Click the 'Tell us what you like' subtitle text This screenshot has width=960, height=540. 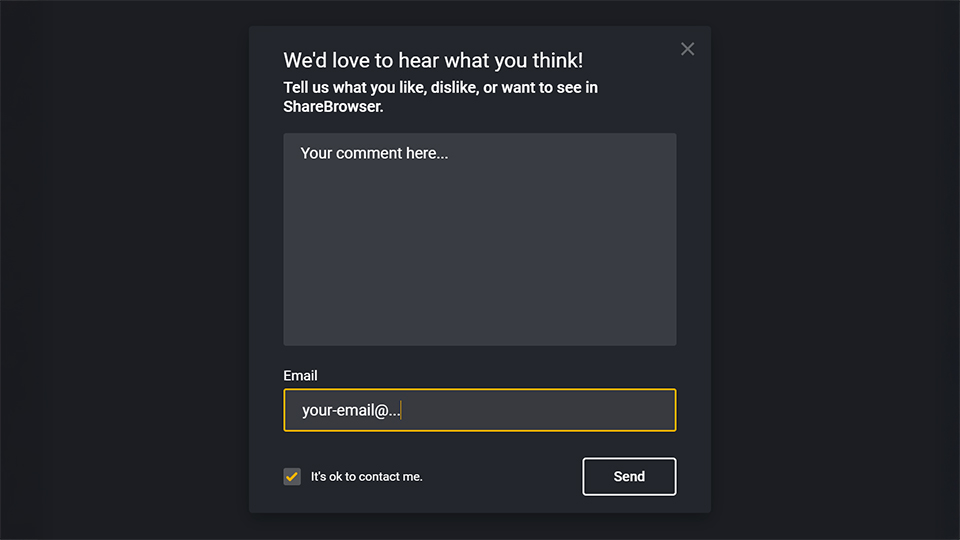point(440,97)
